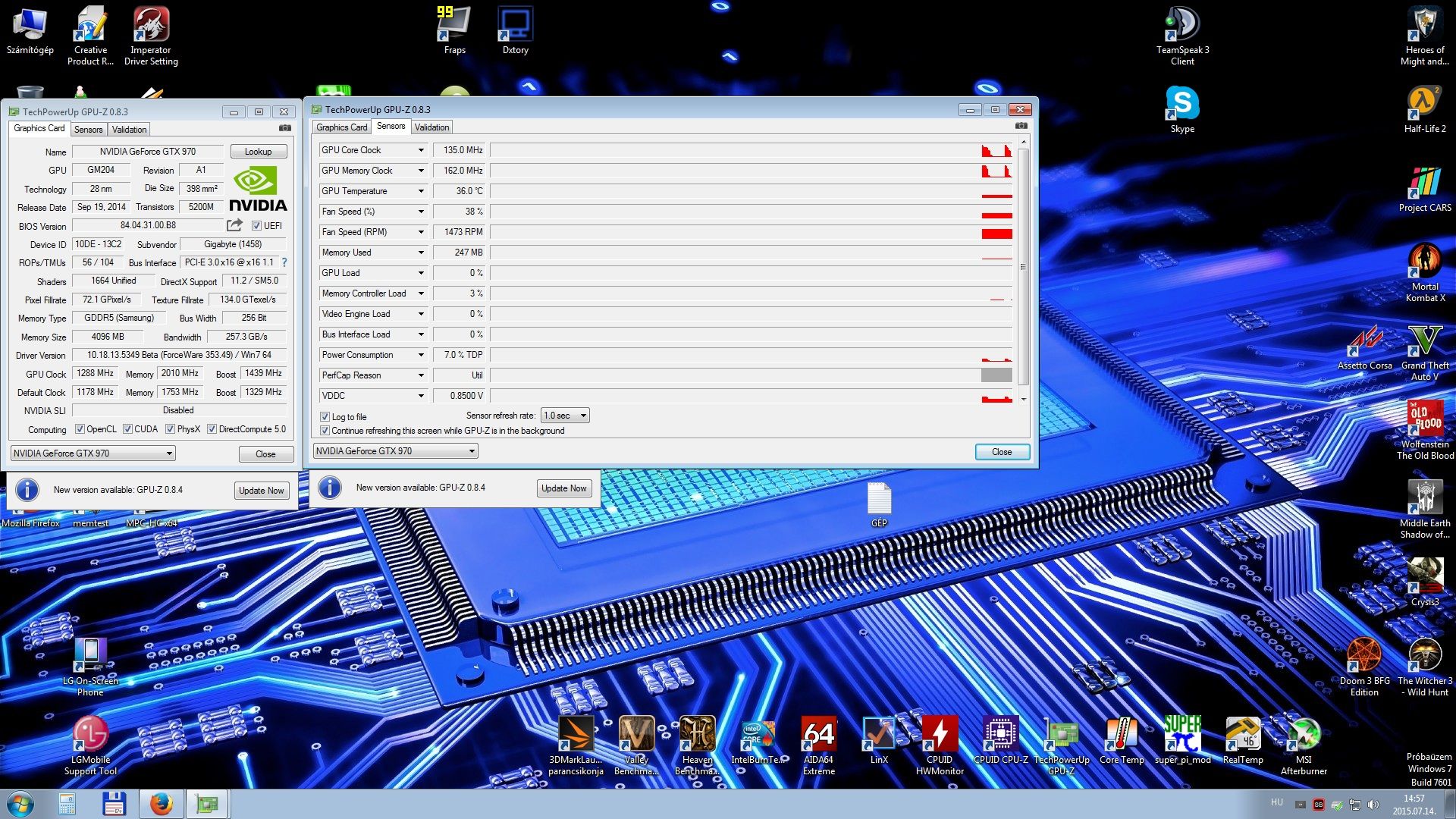Open Sensor refresh rate dropdown

coord(565,416)
